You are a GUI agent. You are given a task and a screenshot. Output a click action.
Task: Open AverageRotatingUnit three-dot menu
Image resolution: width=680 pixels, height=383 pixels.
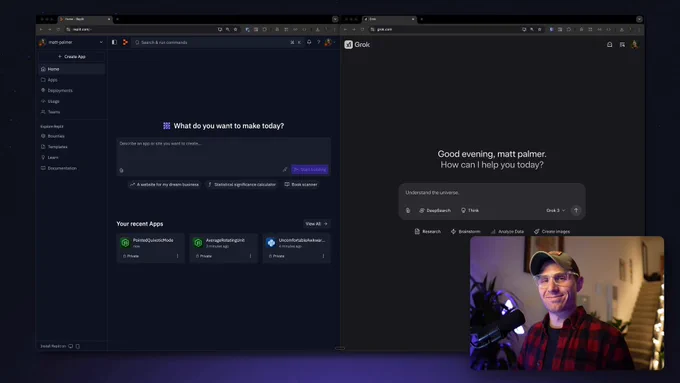coord(250,256)
